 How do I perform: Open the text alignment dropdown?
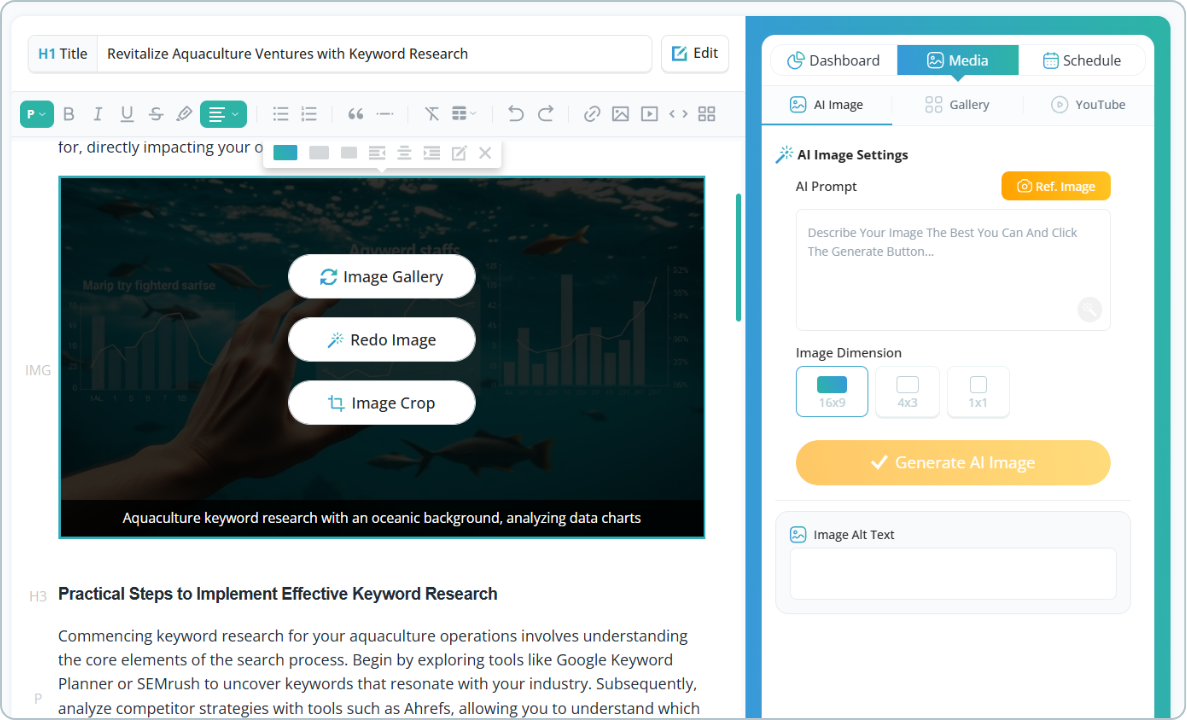(223, 113)
